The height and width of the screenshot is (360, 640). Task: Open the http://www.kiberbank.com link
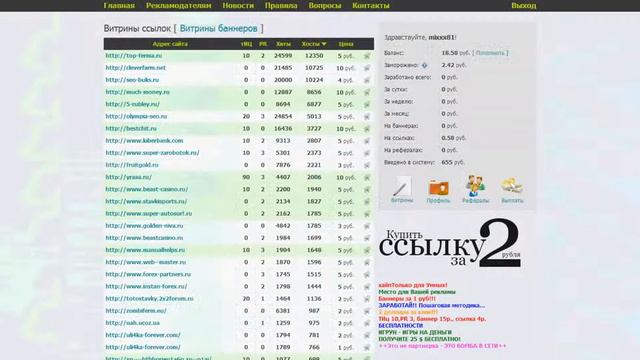coord(144,141)
